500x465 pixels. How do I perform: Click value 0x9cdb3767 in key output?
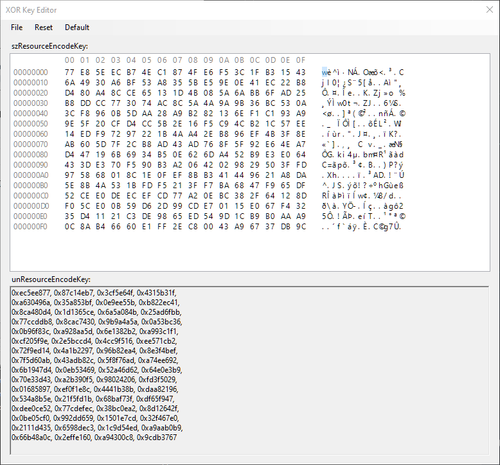(157, 437)
